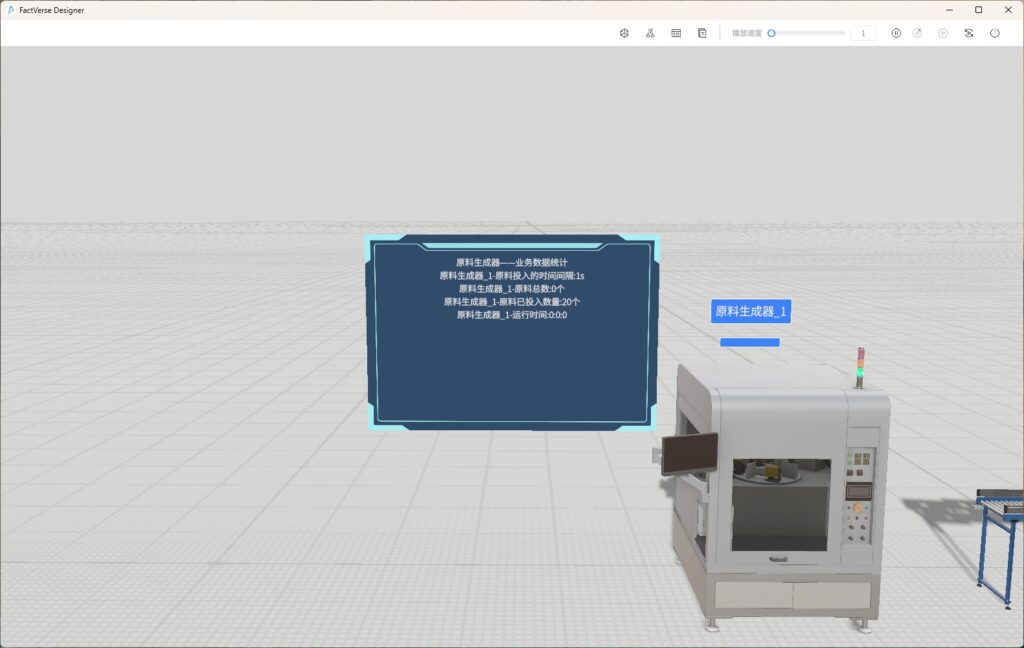Click the 原料生成器_1 blue label
Screen dimensions: 1024x648
750,311
